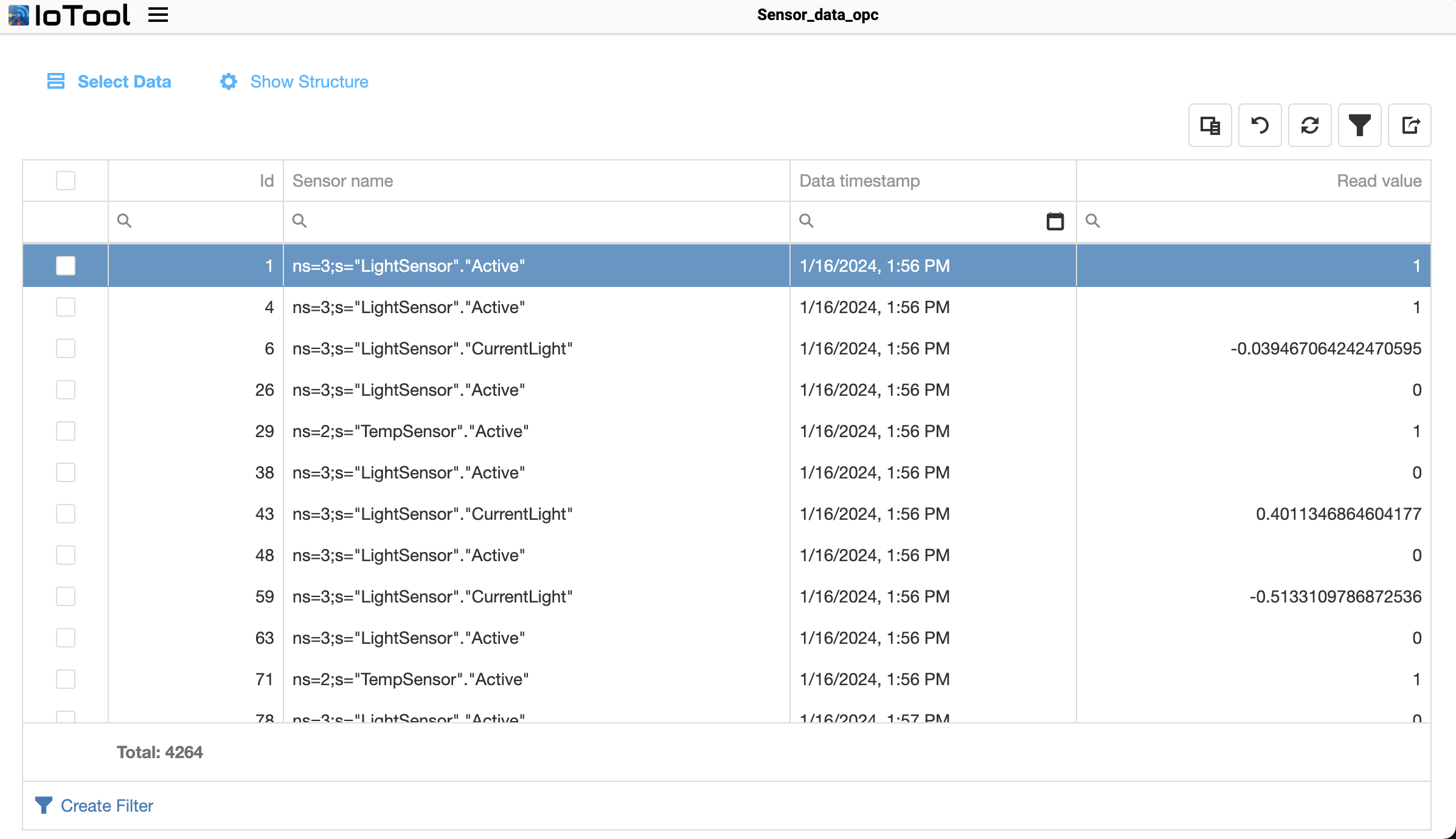The width and height of the screenshot is (1456, 839).
Task: Select the value 0.4011346864604177
Action: [1339, 514]
